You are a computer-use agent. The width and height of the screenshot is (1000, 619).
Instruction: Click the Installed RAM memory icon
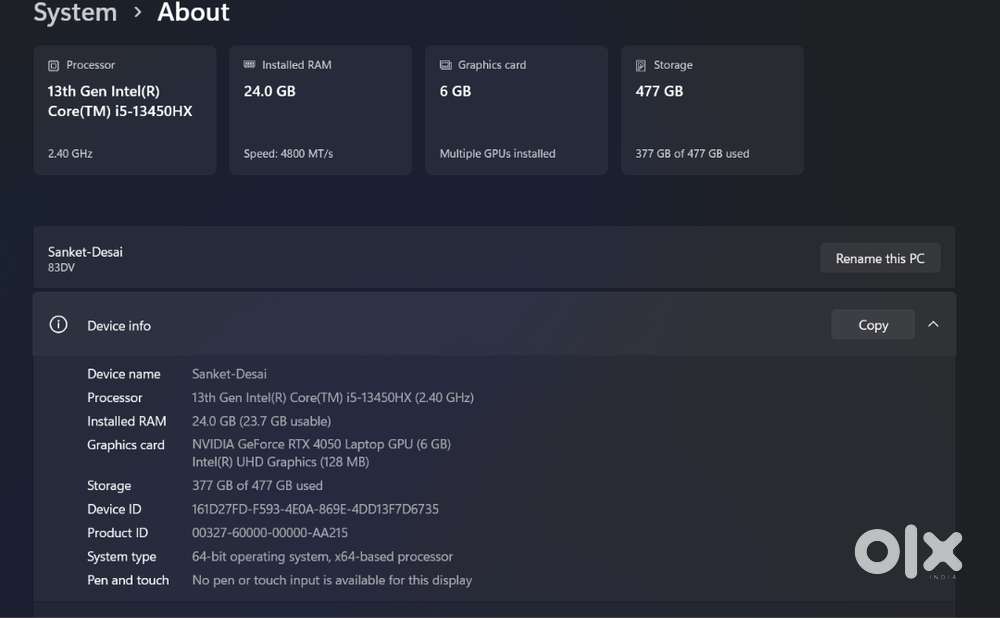click(249, 64)
